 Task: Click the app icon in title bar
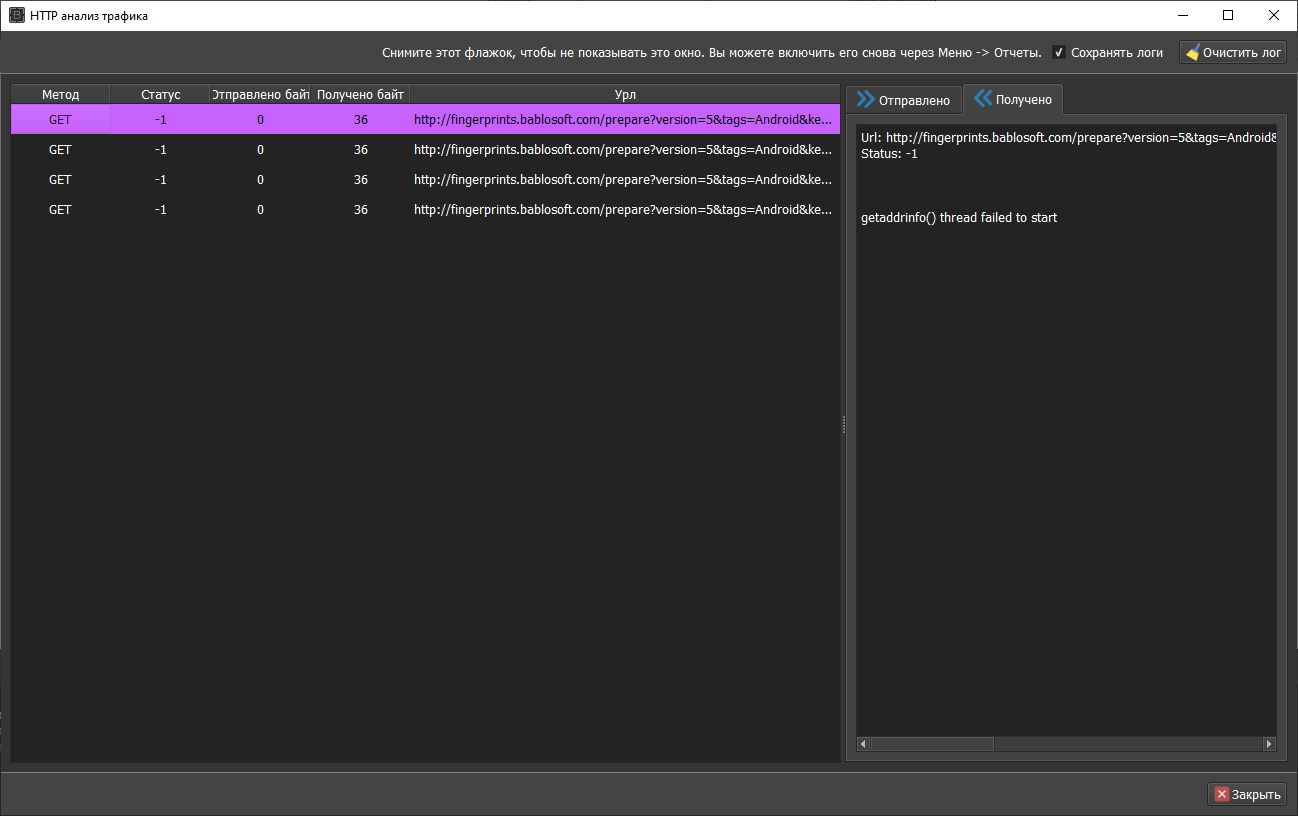click(17, 15)
